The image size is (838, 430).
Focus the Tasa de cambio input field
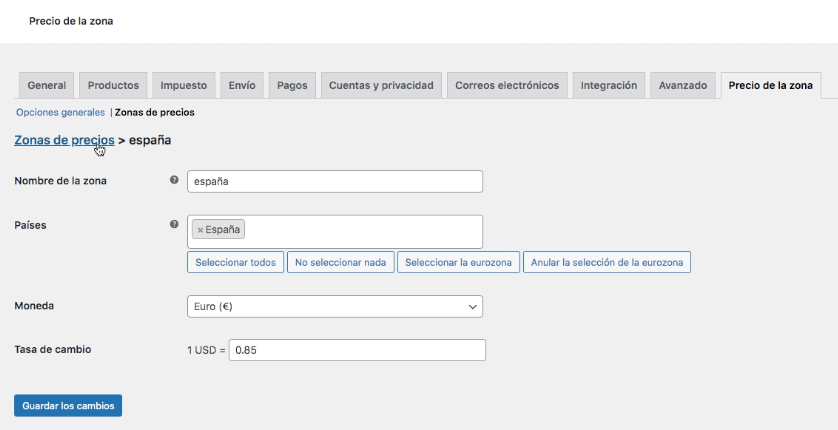click(x=357, y=350)
